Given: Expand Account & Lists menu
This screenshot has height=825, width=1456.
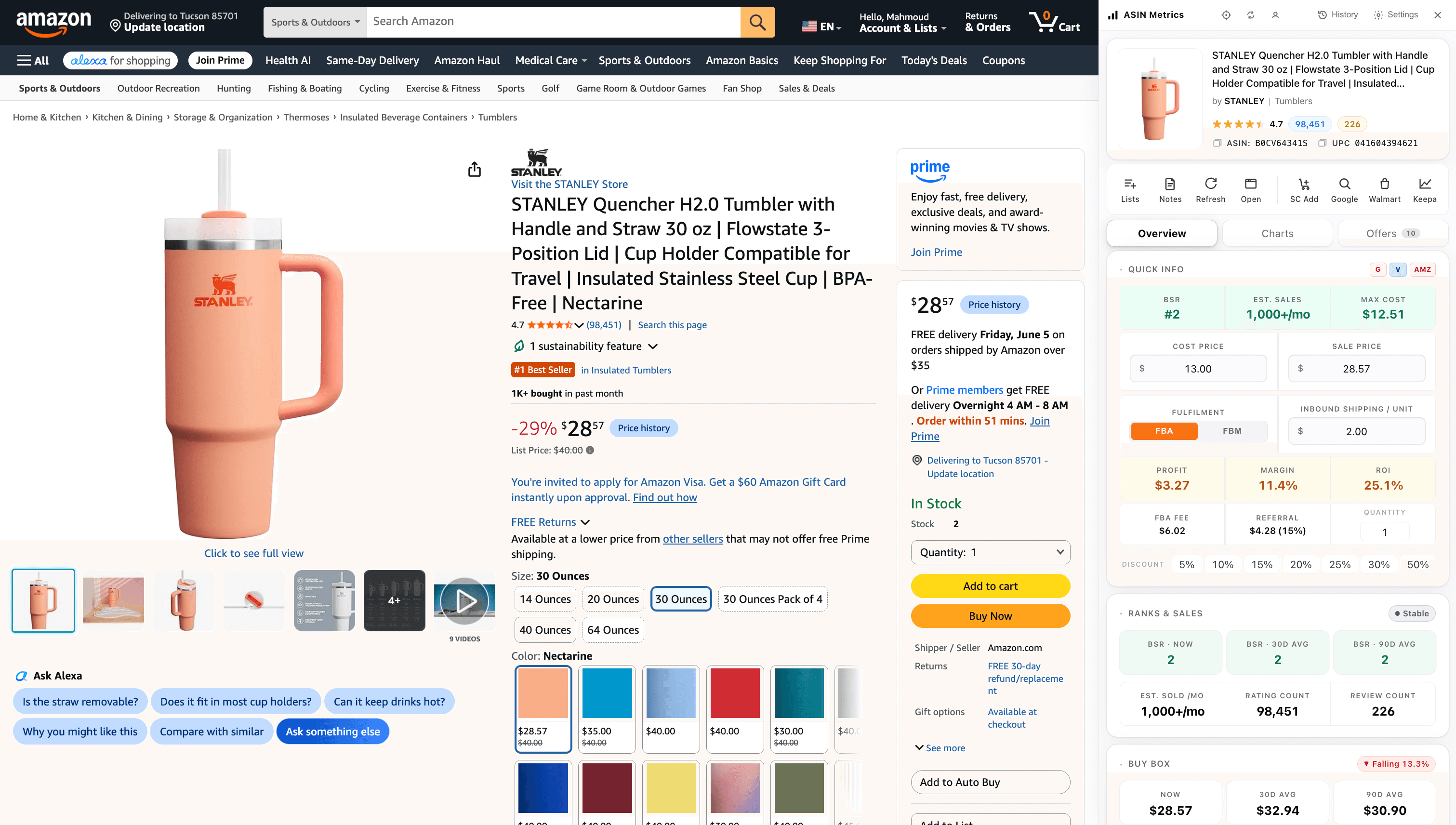Looking at the screenshot, I should [902, 22].
